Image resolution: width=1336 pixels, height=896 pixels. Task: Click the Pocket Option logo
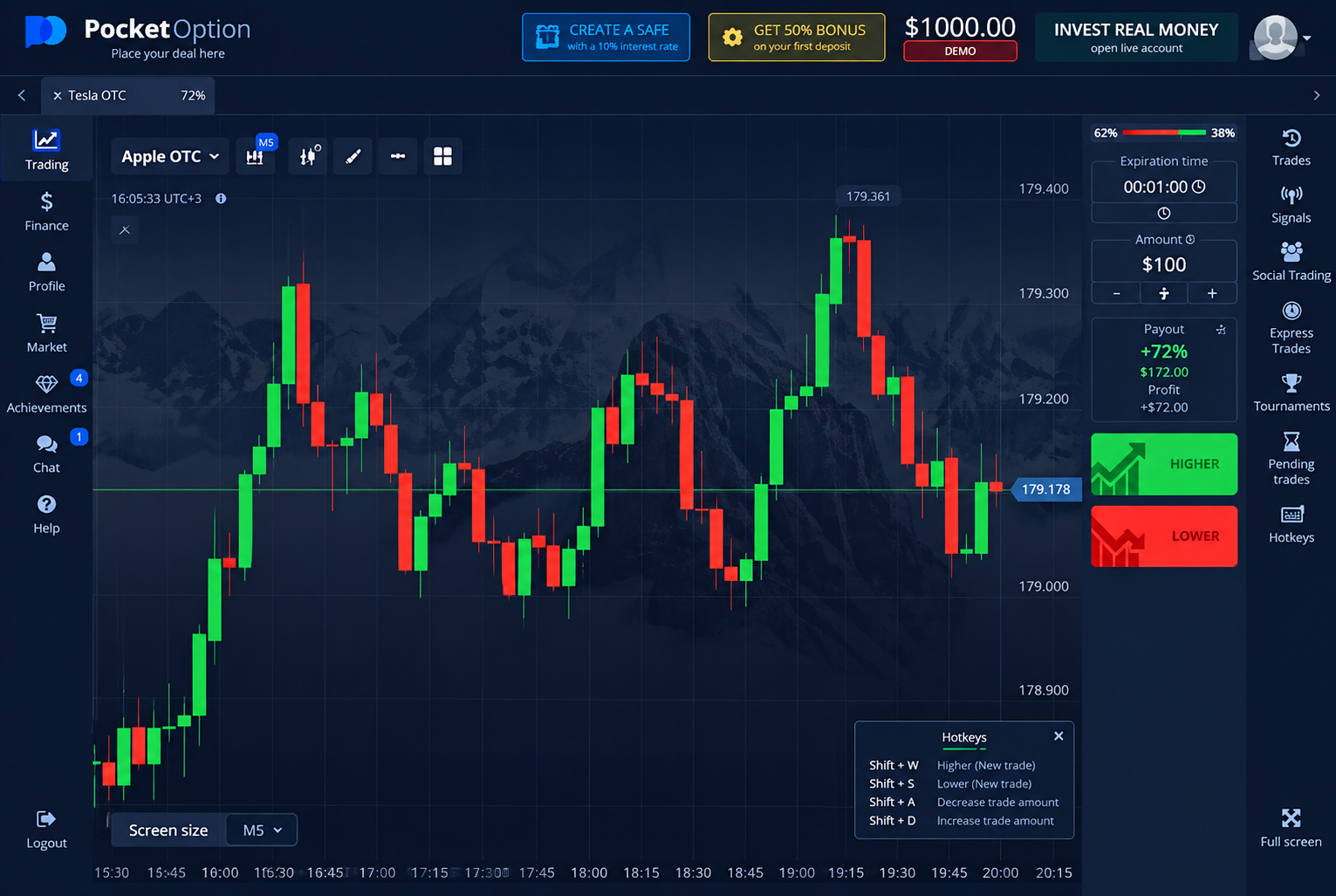(137, 38)
